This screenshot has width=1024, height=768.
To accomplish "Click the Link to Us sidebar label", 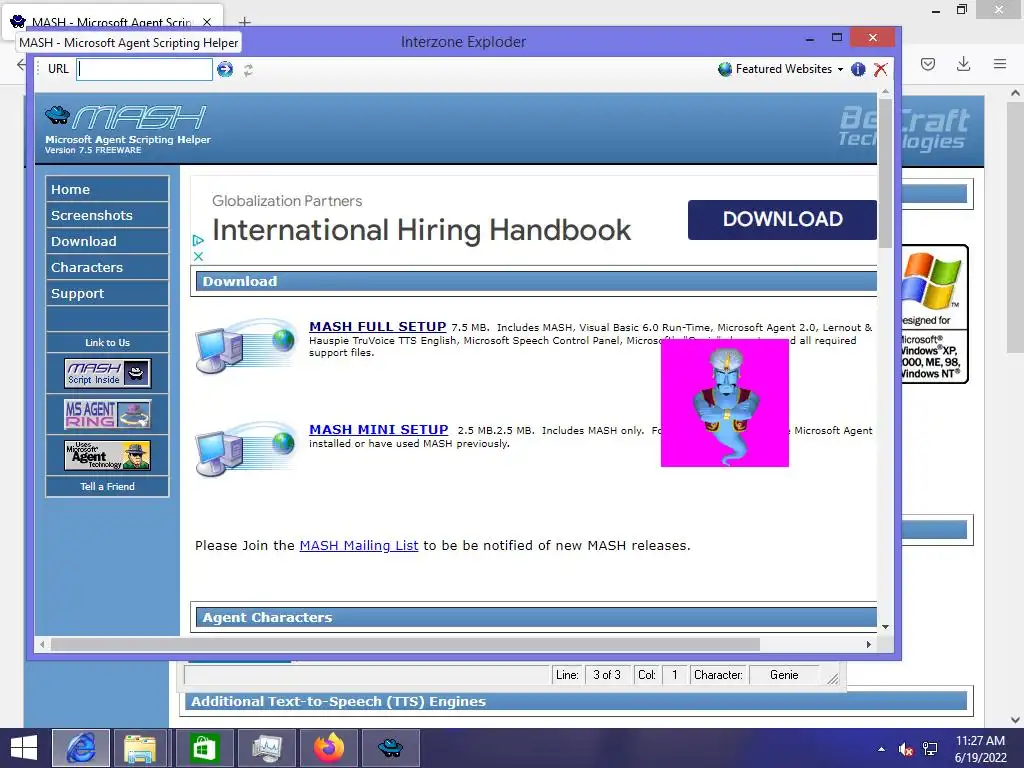I will tap(107, 342).
